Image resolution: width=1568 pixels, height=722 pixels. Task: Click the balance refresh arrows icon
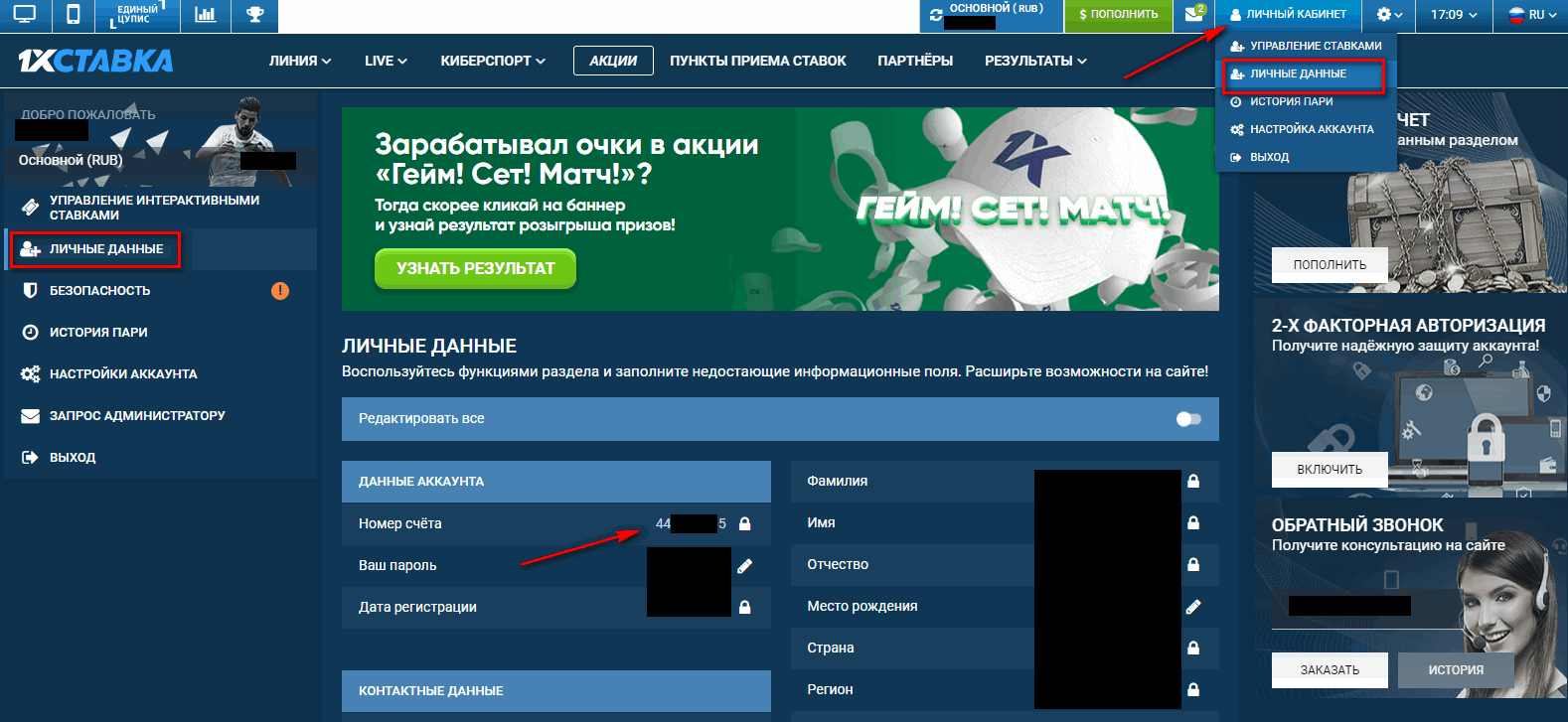936,15
